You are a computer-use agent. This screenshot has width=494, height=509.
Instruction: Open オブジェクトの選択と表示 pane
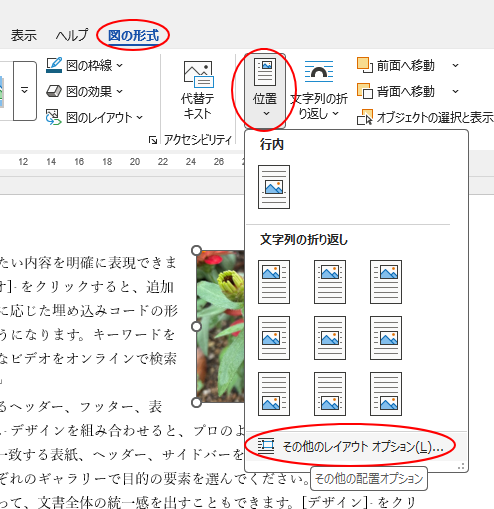425,117
